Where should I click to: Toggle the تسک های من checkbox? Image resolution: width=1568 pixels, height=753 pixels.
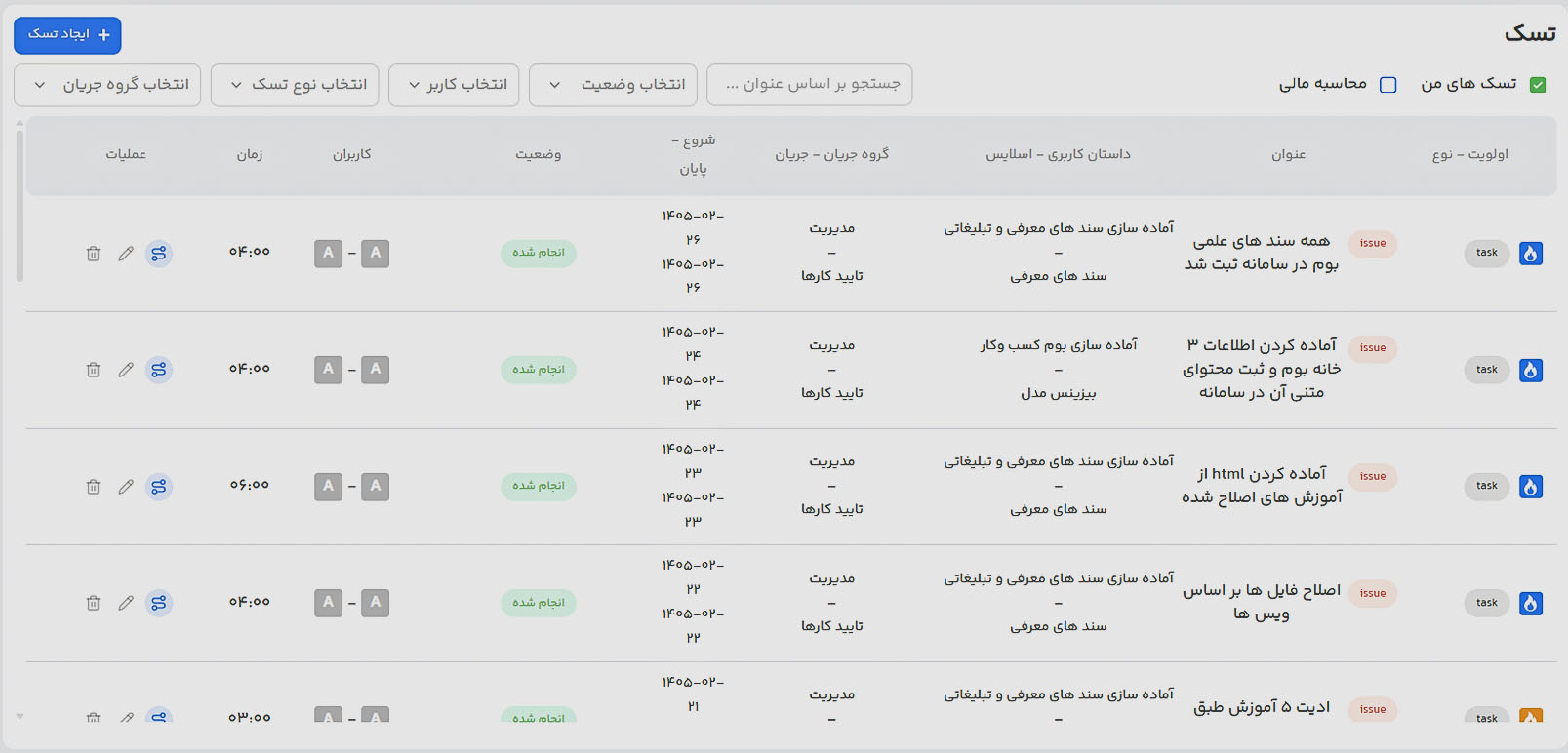click(1538, 85)
